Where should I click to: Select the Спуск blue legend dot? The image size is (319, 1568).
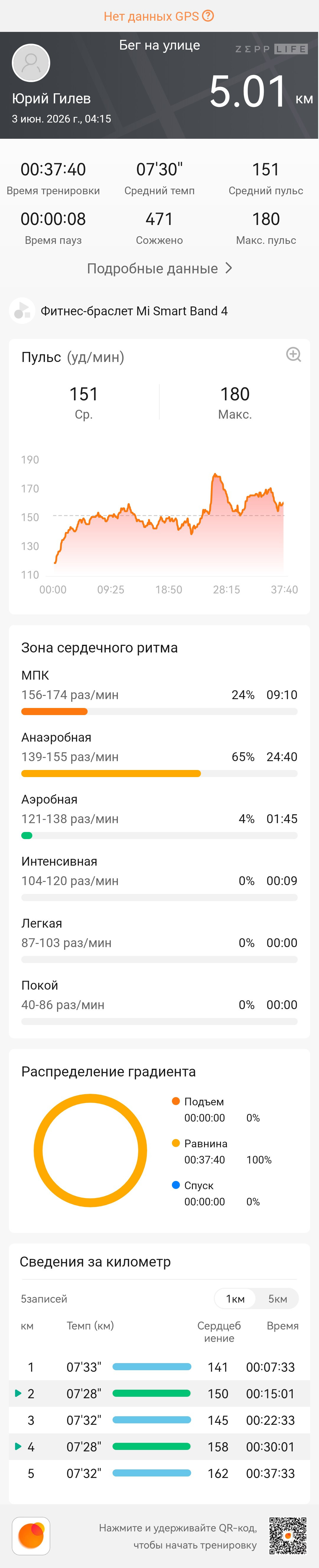(x=176, y=1184)
